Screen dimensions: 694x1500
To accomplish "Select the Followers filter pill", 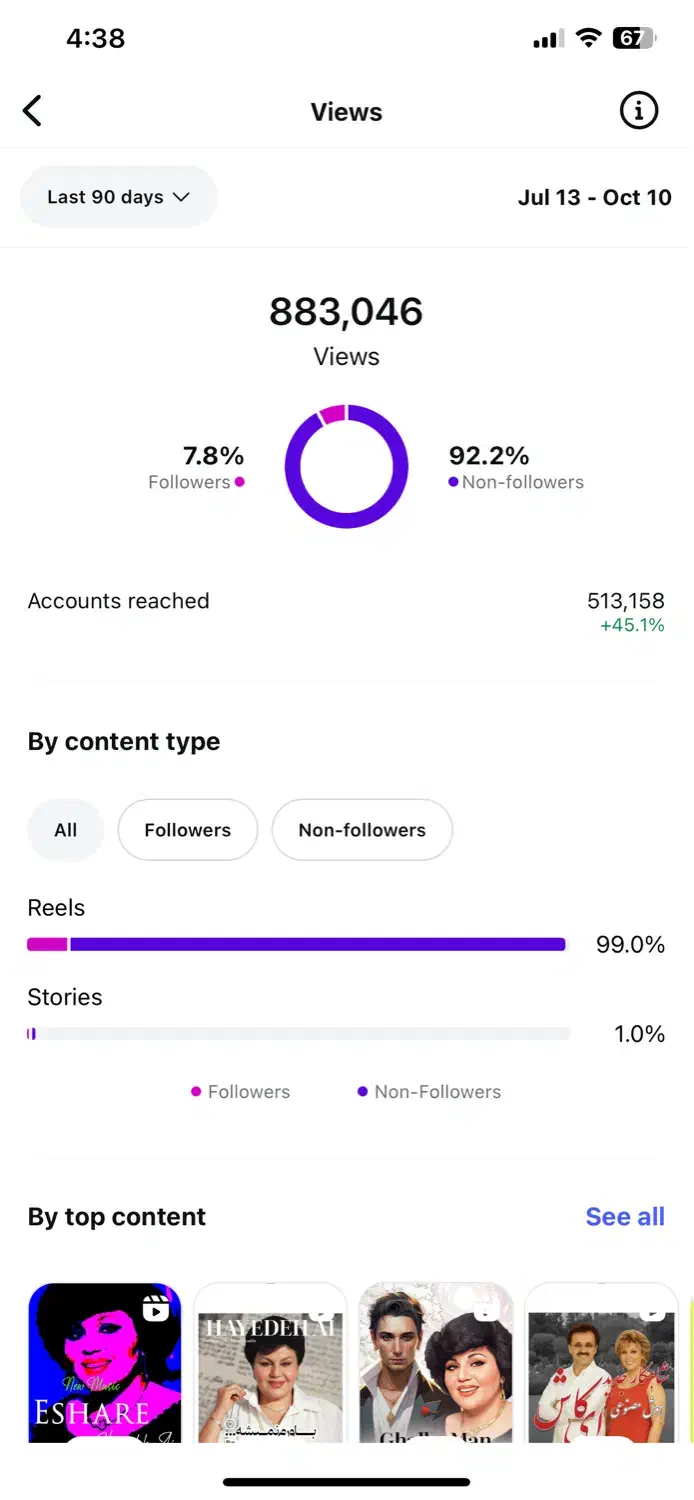I will point(188,830).
